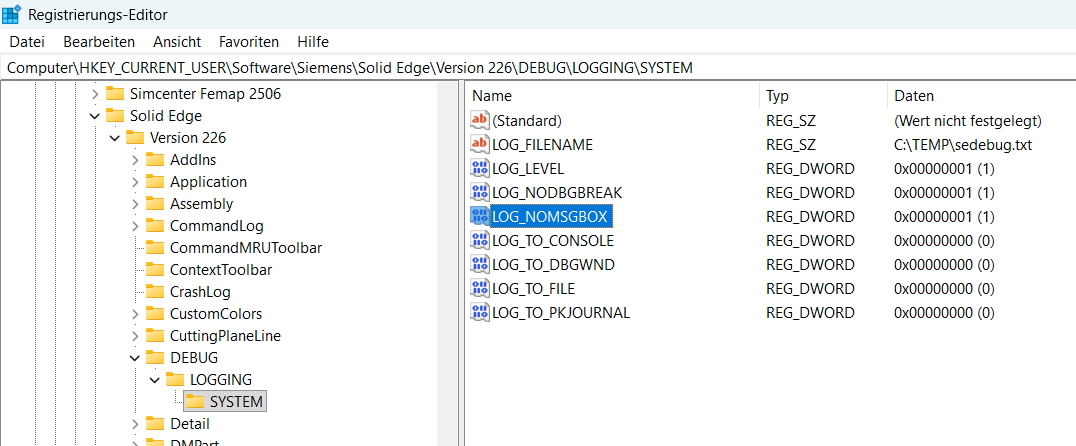The image size is (1076, 446).
Task: Expand the Assembly key
Action: (135, 204)
